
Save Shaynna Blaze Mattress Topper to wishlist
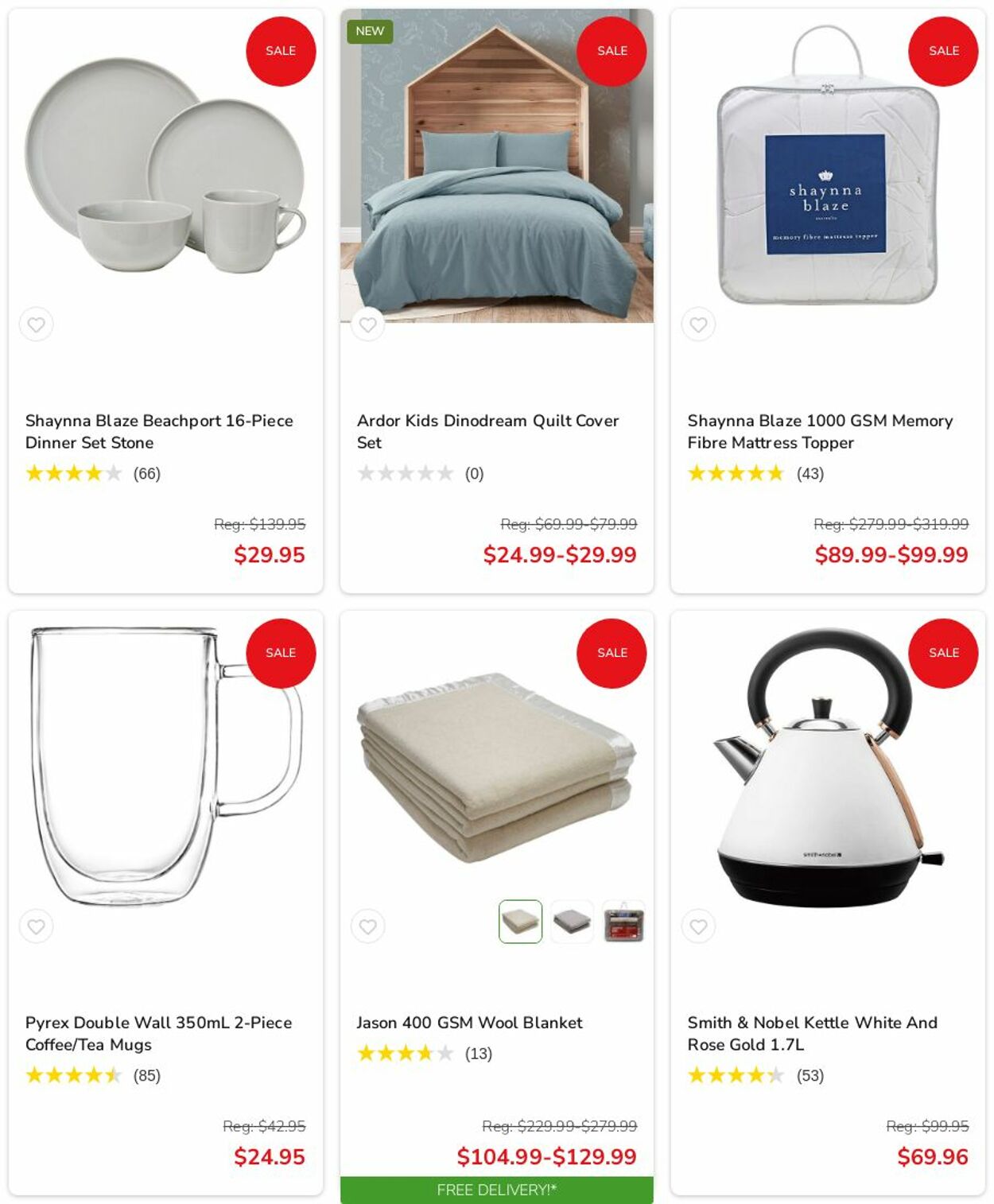698,324
